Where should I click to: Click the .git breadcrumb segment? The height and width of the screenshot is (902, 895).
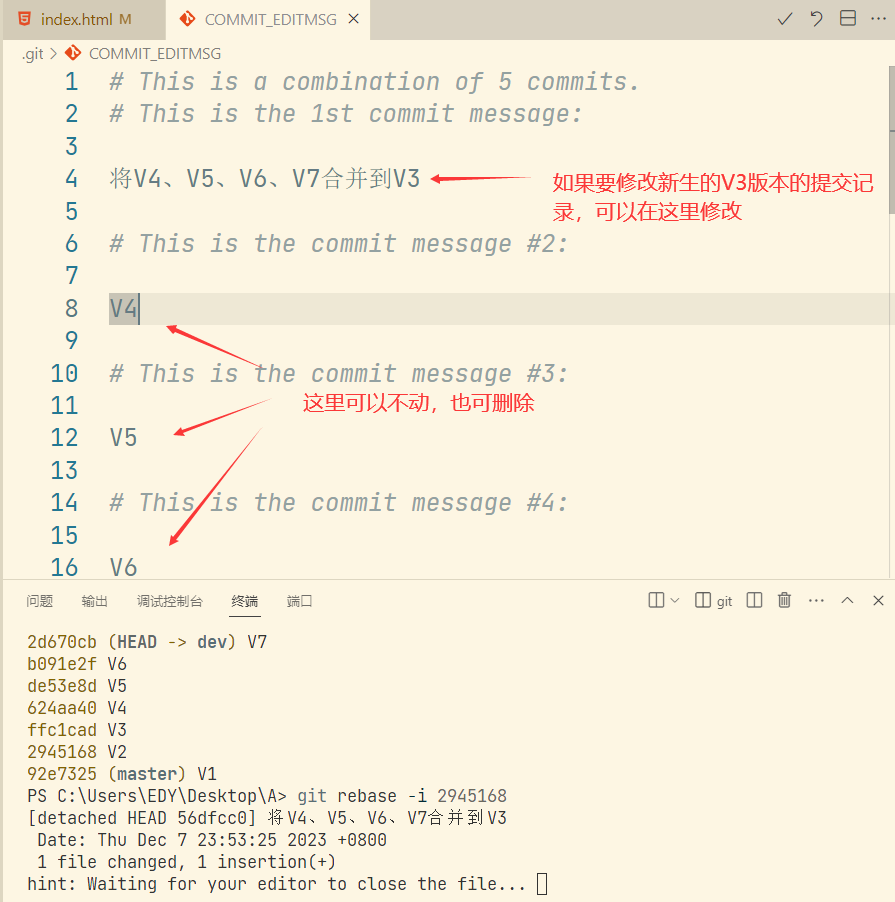pyautogui.click(x=33, y=53)
